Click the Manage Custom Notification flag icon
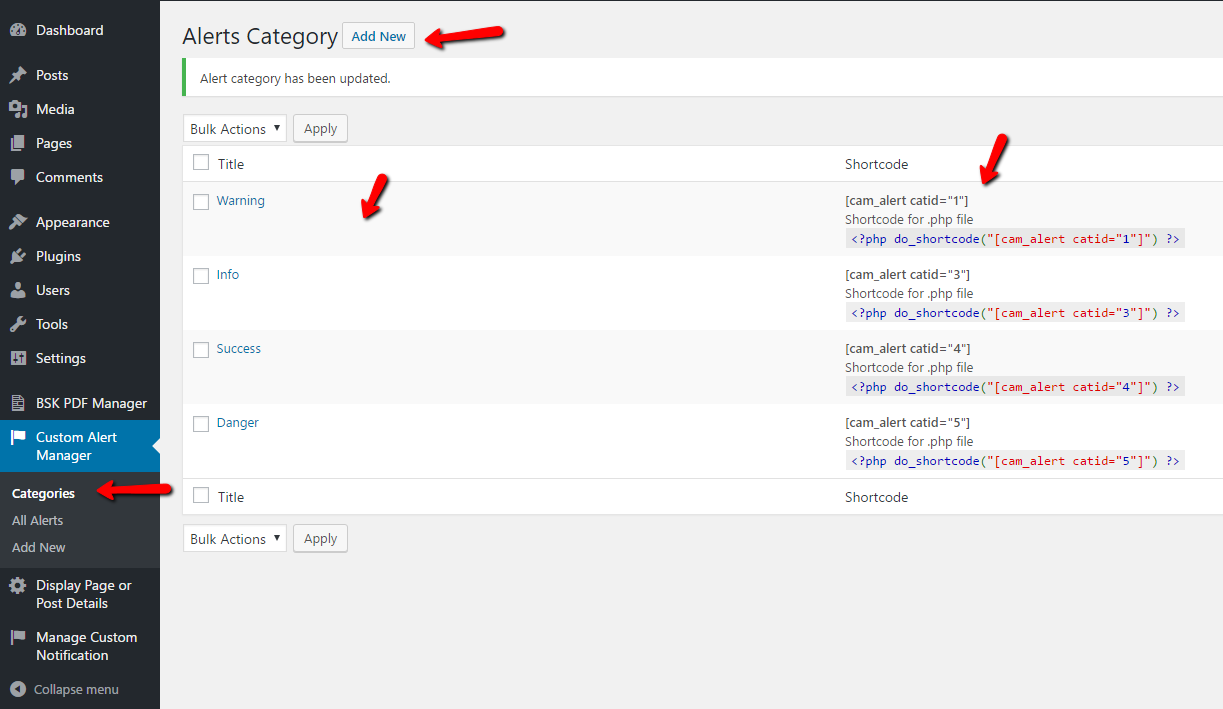 [x=18, y=638]
